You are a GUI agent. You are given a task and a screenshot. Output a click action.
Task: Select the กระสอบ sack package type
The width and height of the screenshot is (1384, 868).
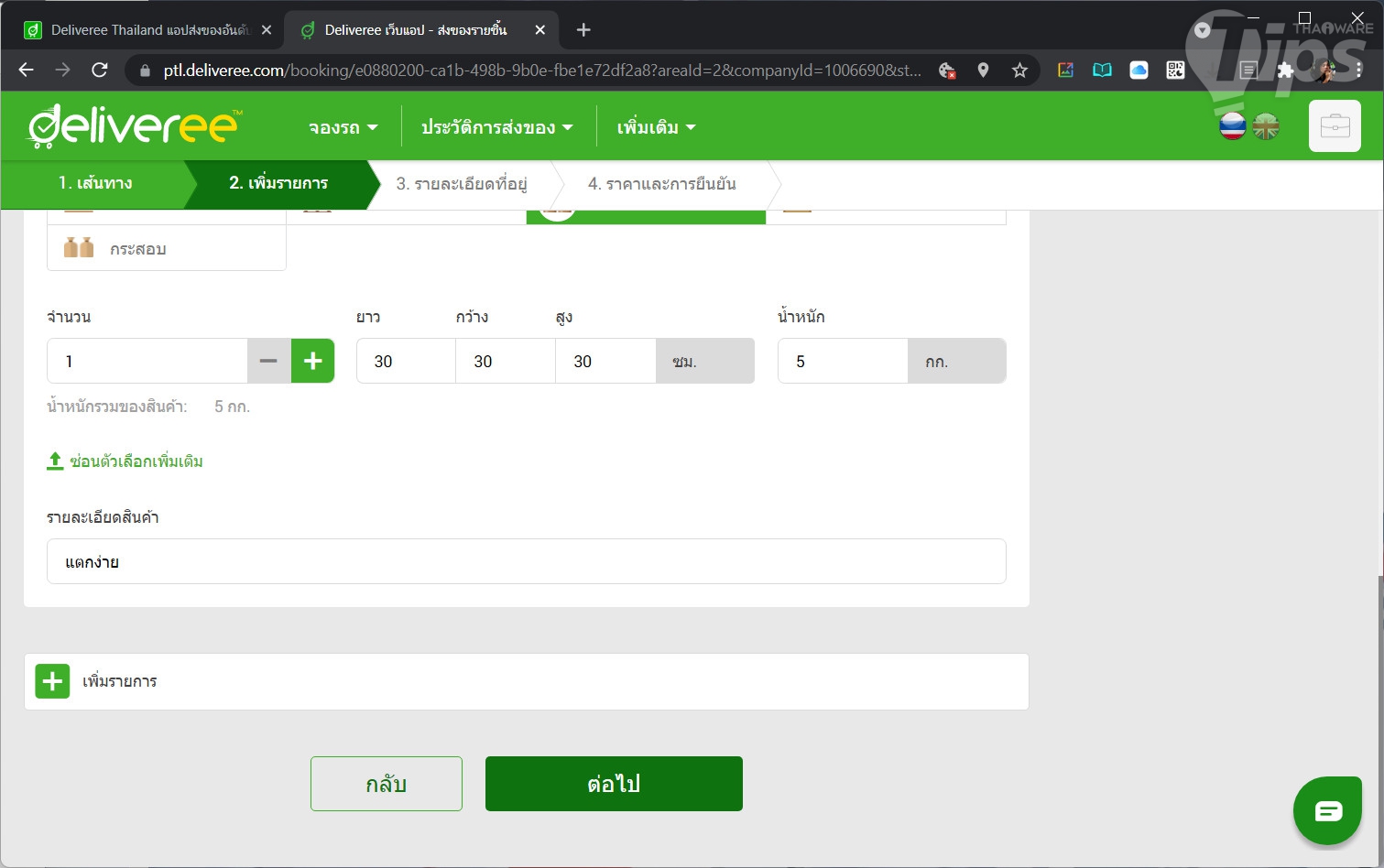(x=167, y=248)
